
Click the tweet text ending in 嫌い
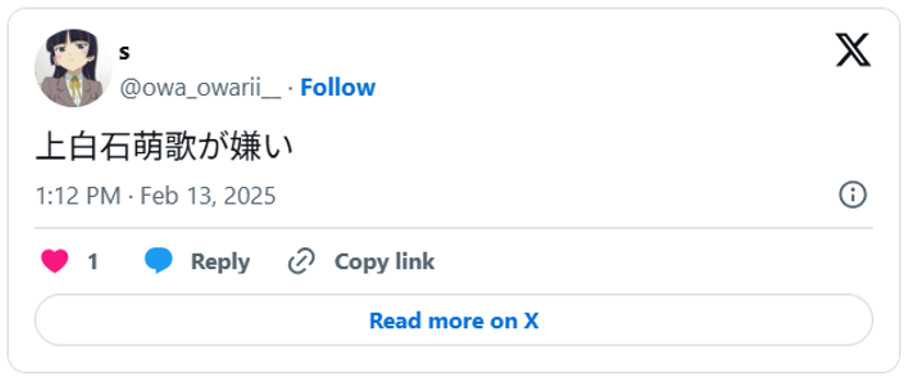(164, 148)
